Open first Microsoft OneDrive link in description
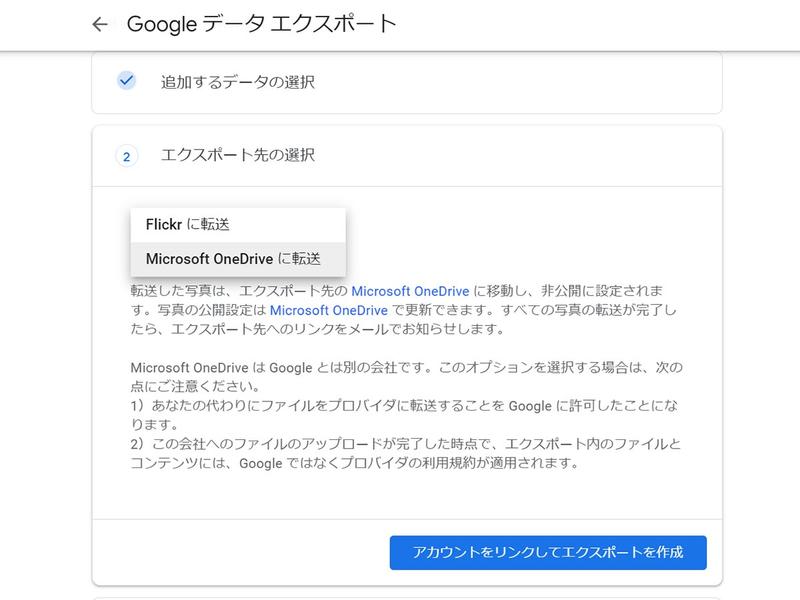This screenshot has width=800, height=600. click(410, 291)
